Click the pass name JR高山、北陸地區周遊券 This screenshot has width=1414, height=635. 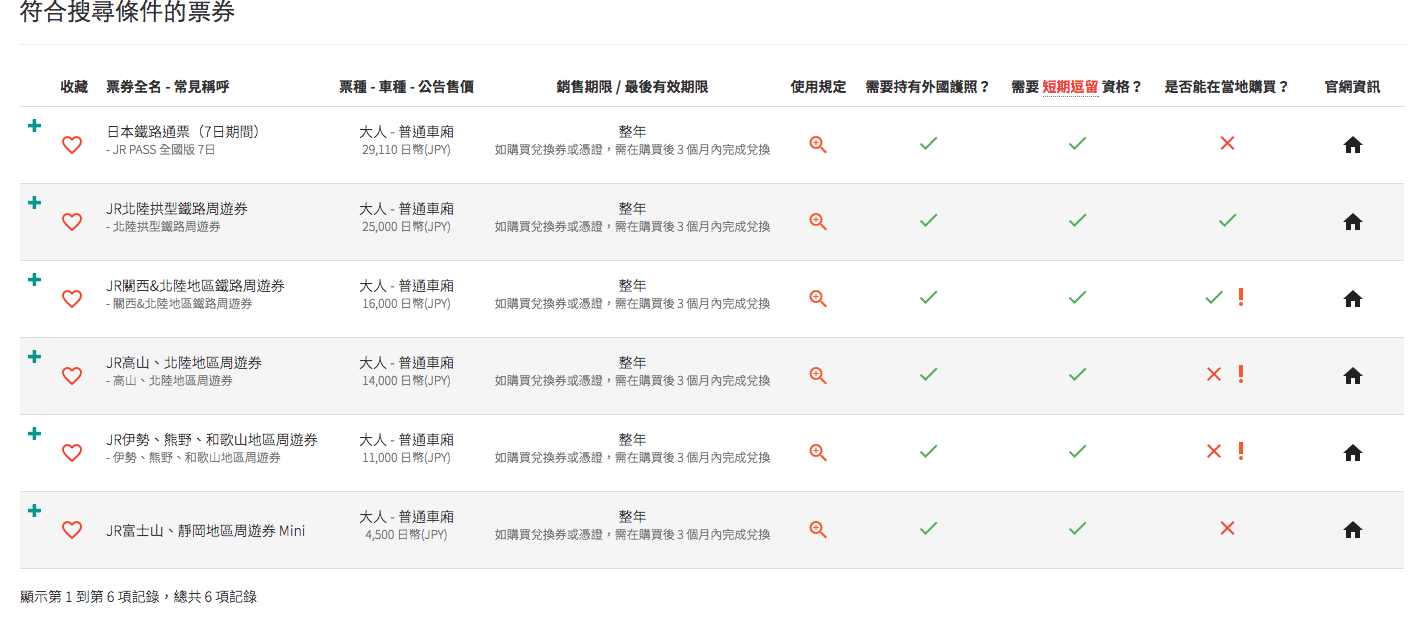184,363
